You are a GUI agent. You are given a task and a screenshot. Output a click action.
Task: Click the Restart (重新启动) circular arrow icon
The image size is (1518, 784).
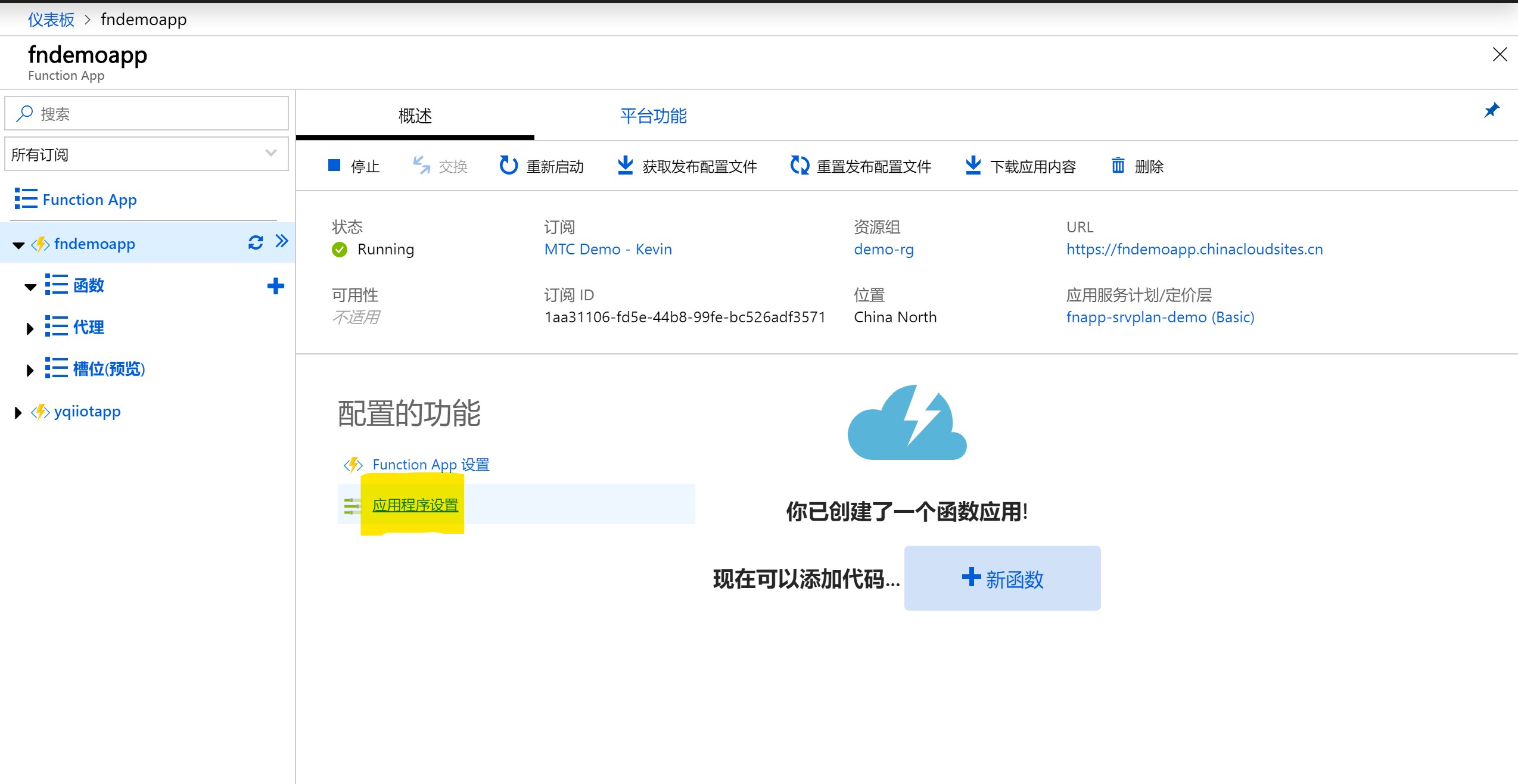508,165
